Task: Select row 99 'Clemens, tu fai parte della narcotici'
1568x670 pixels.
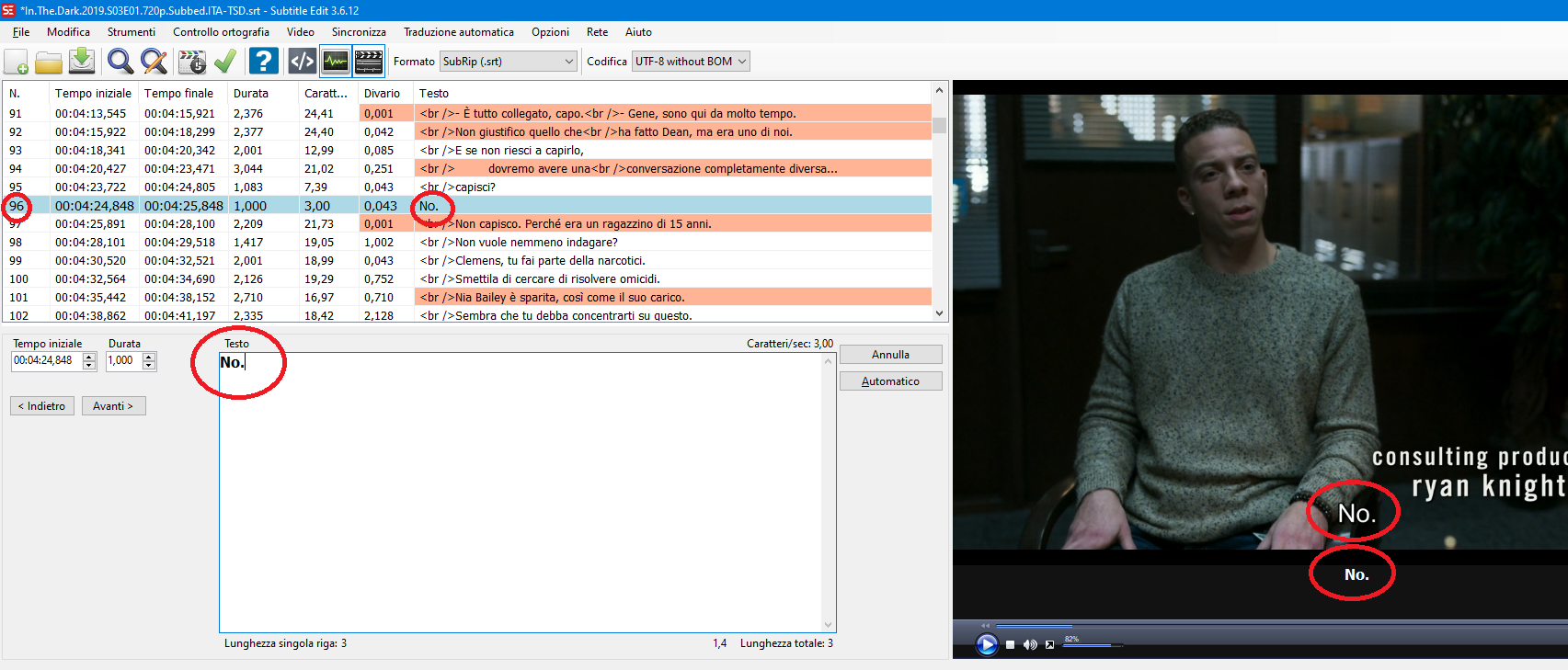Action: (467, 261)
